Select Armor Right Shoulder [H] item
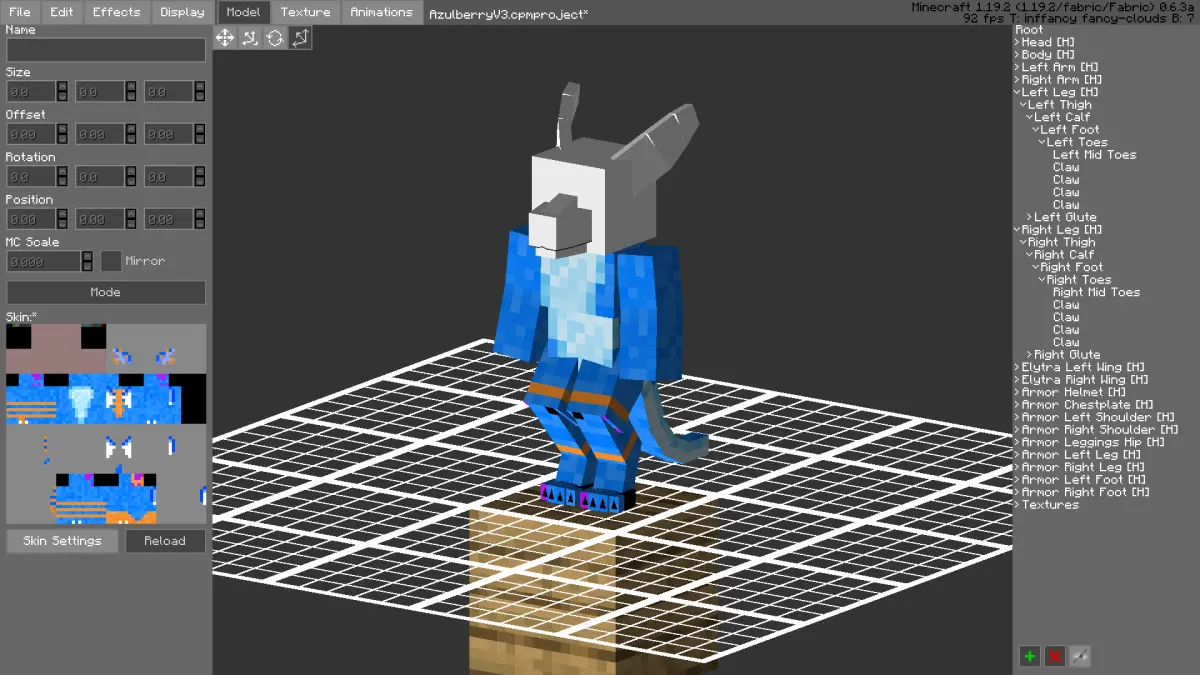1200x675 pixels. (x=1100, y=430)
